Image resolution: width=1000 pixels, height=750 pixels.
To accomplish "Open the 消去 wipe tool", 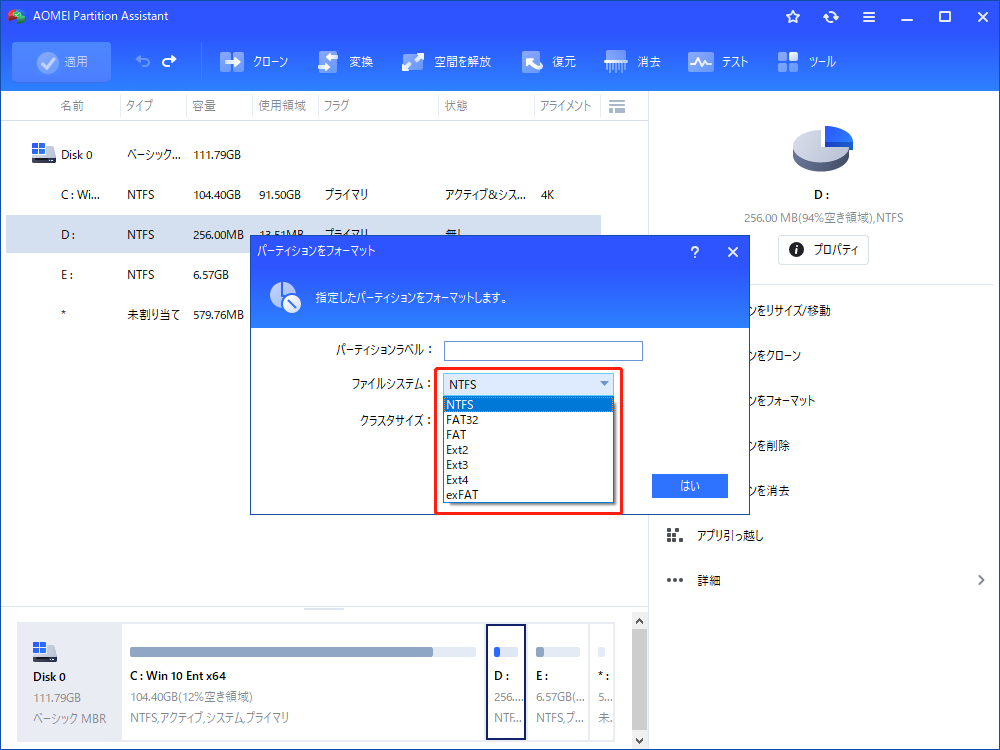I will 632,62.
